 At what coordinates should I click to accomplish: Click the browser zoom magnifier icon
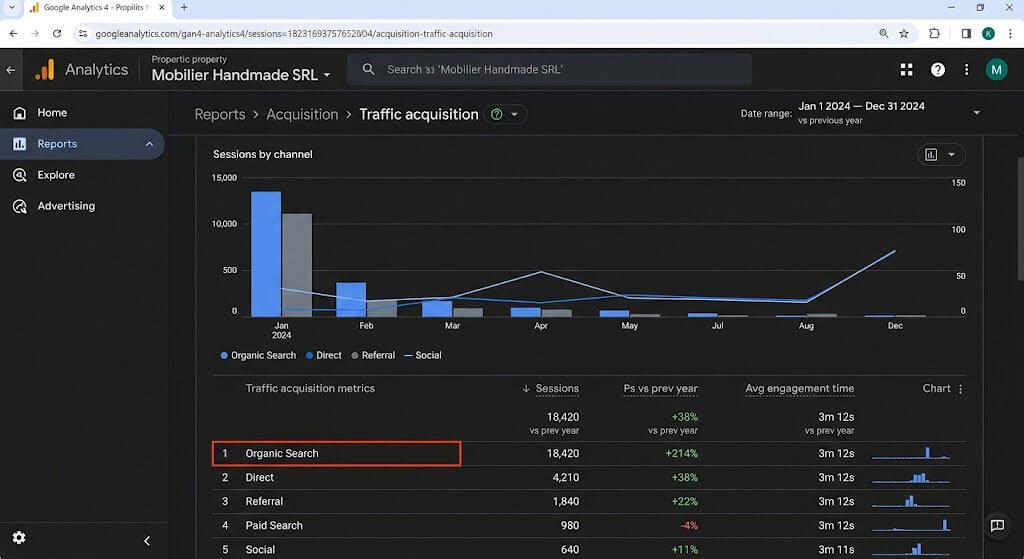tap(884, 33)
